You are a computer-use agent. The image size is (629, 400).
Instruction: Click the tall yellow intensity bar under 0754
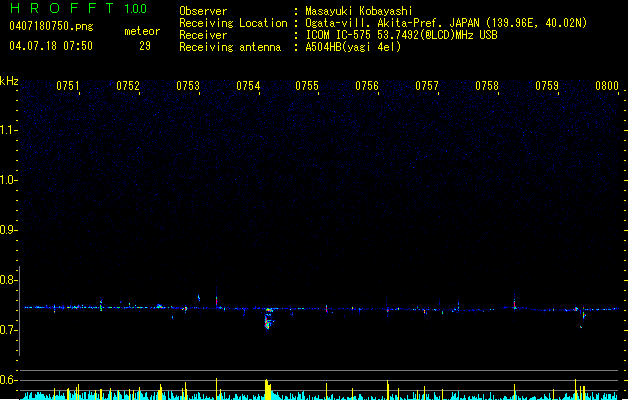(x=268, y=389)
